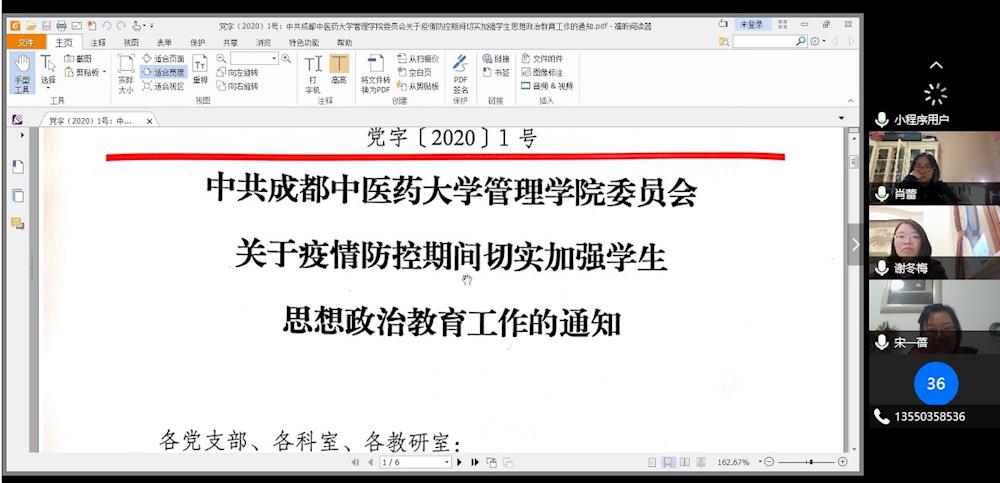Click the Bookmark (书签) tool
Screen dimensions: 1000x483
click(x=496, y=72)
